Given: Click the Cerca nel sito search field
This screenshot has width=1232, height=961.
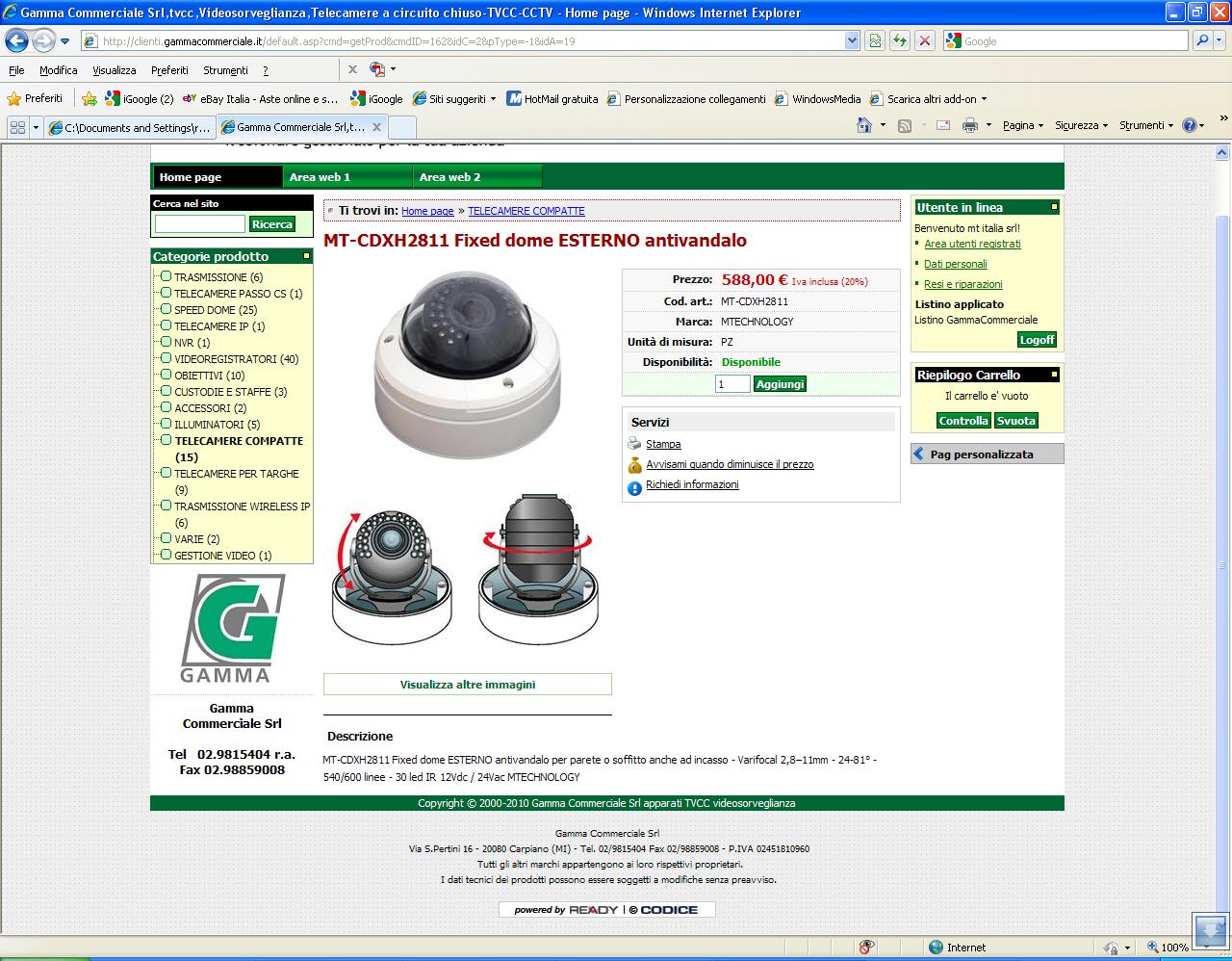Looking at the screenshot, I should (200, 223).
